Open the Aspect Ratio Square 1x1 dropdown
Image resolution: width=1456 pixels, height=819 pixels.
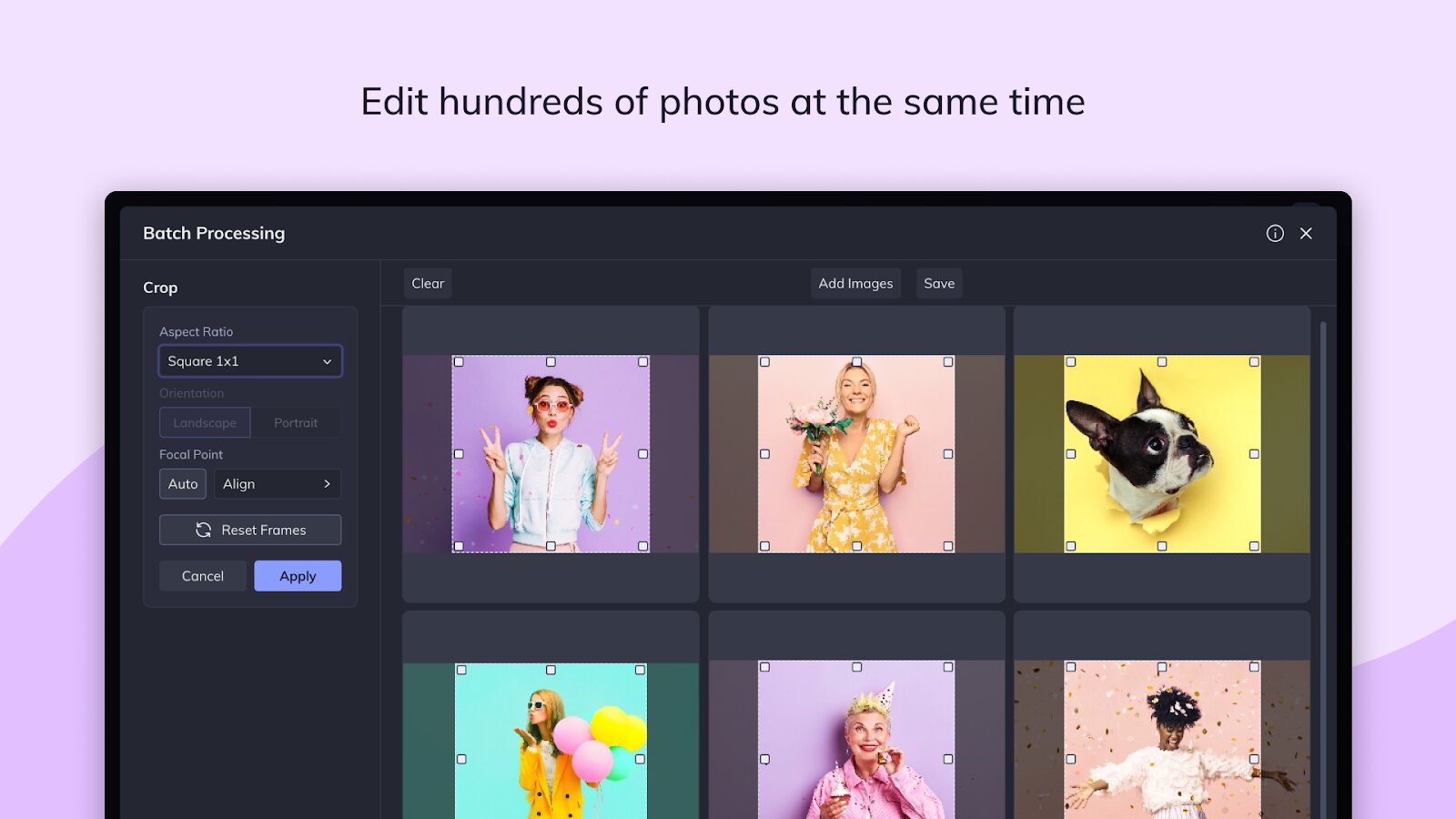250,361
